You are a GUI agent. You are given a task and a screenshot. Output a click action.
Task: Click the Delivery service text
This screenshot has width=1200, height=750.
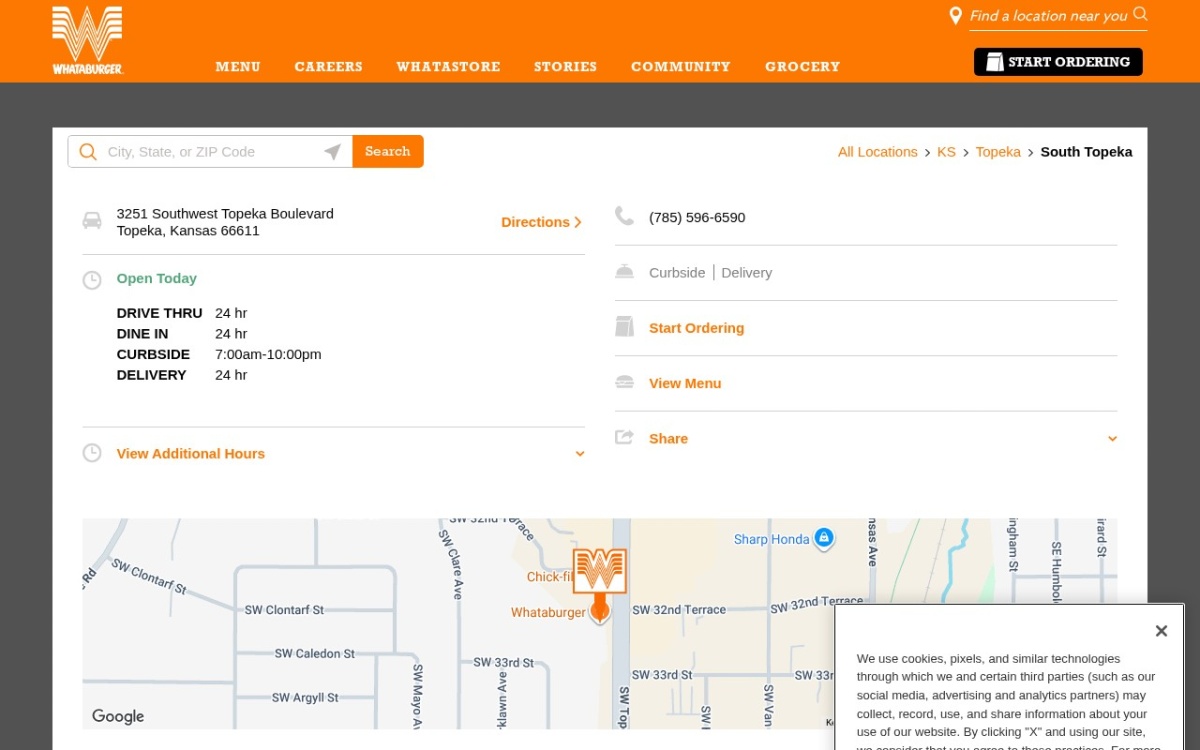746,272
